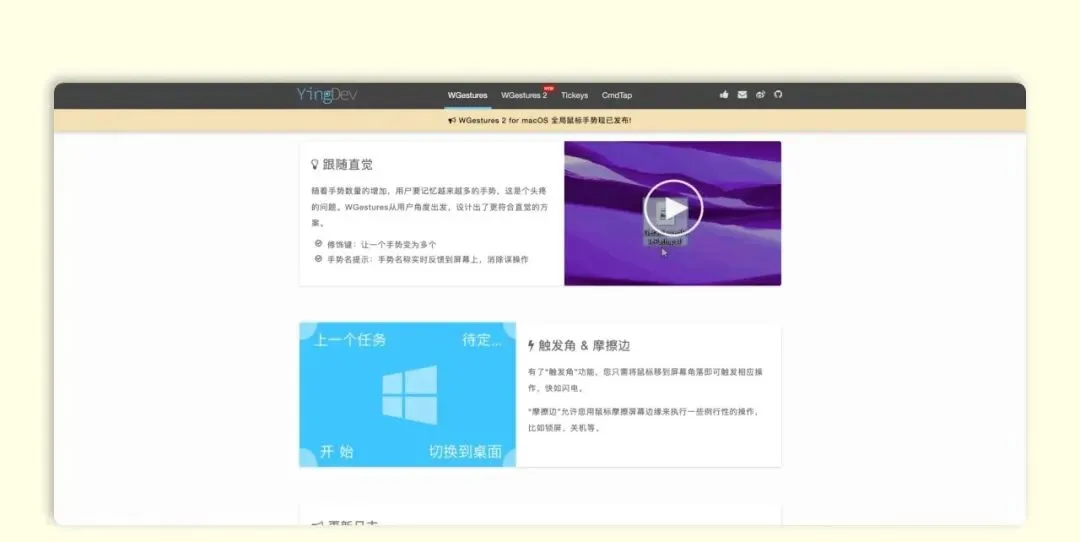Open the GitHub icon link
1080x542 pixels.
click(x=778, y=94)
